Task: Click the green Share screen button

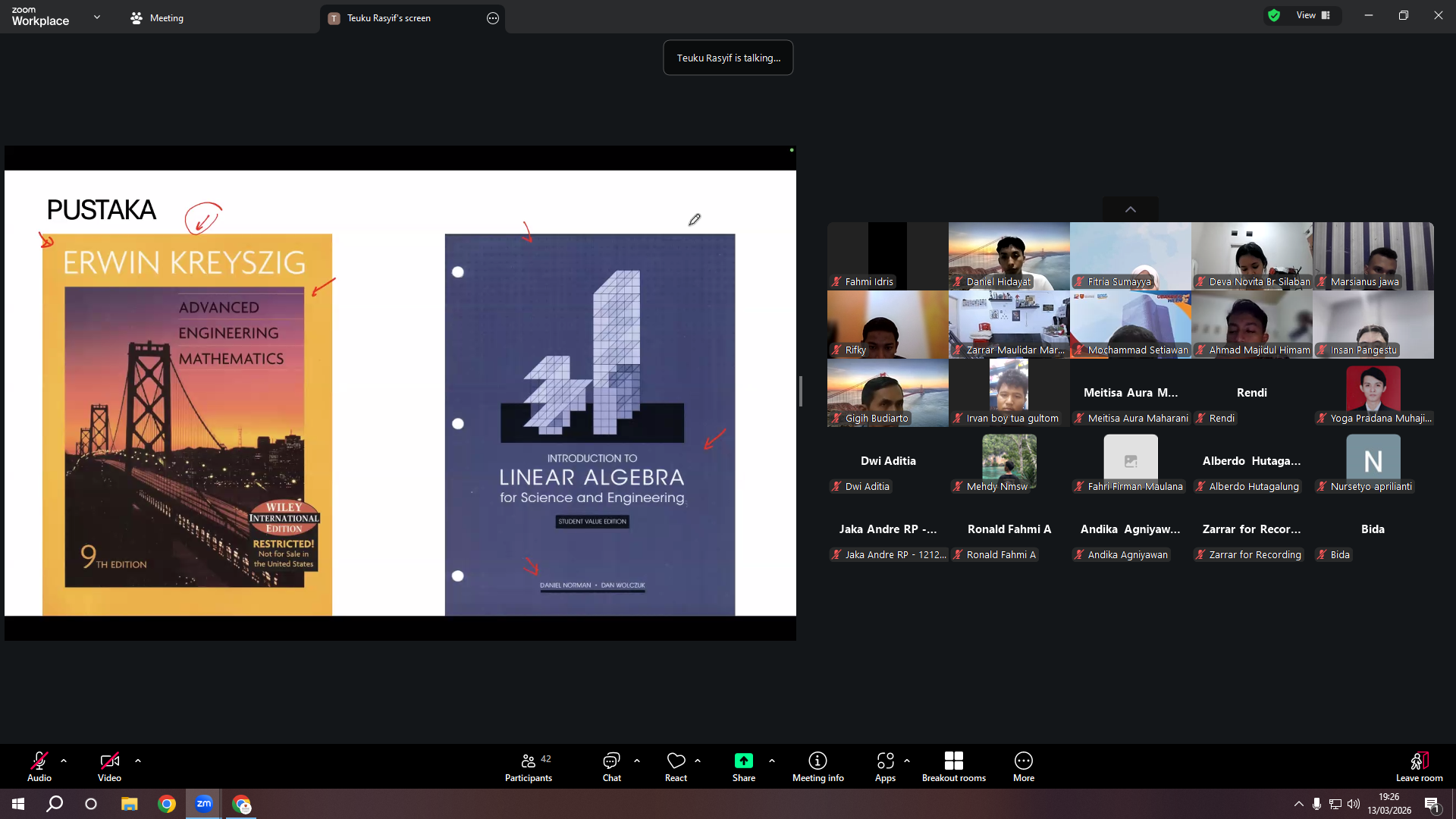Action: 744,767
